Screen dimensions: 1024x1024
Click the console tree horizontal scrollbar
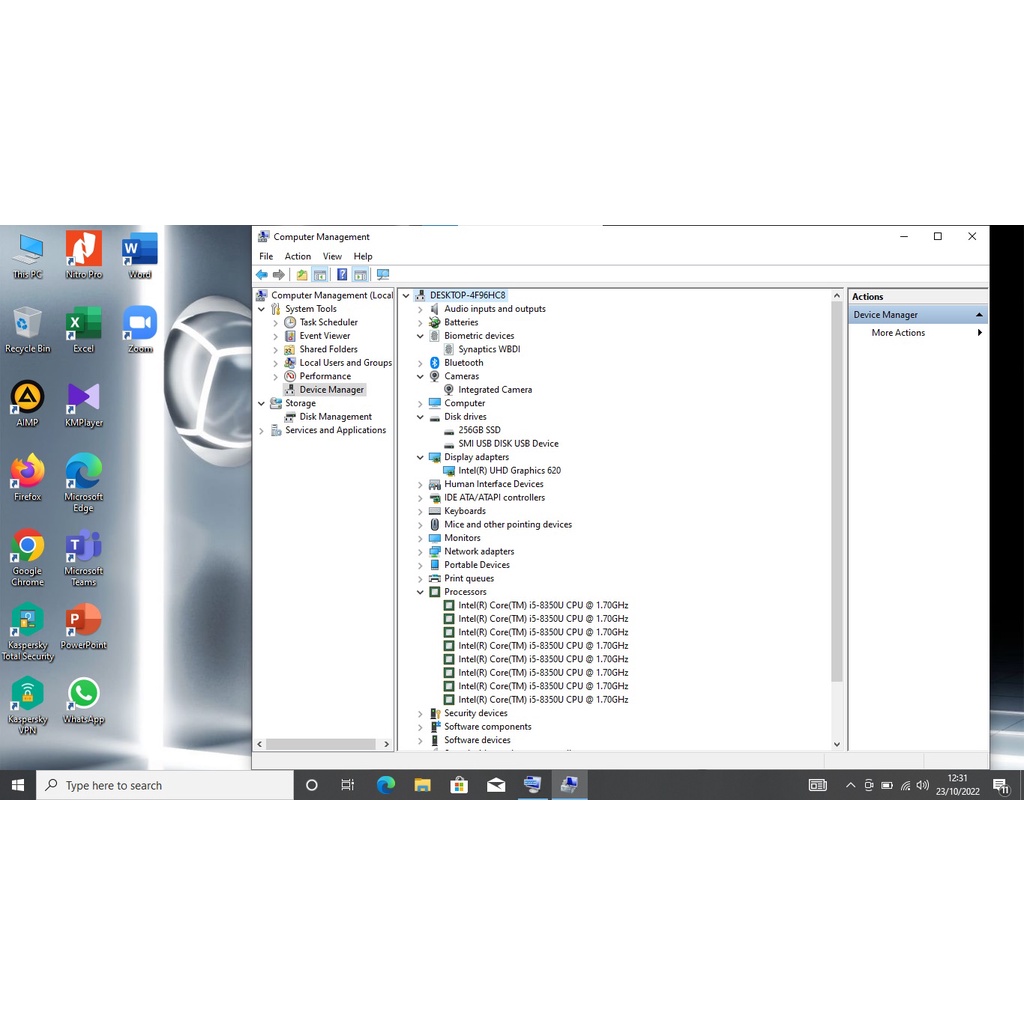click(320, 744)
